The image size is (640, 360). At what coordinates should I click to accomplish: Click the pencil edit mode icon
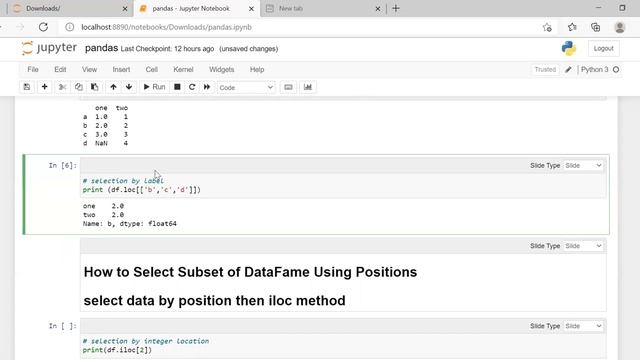coord(568,70)
